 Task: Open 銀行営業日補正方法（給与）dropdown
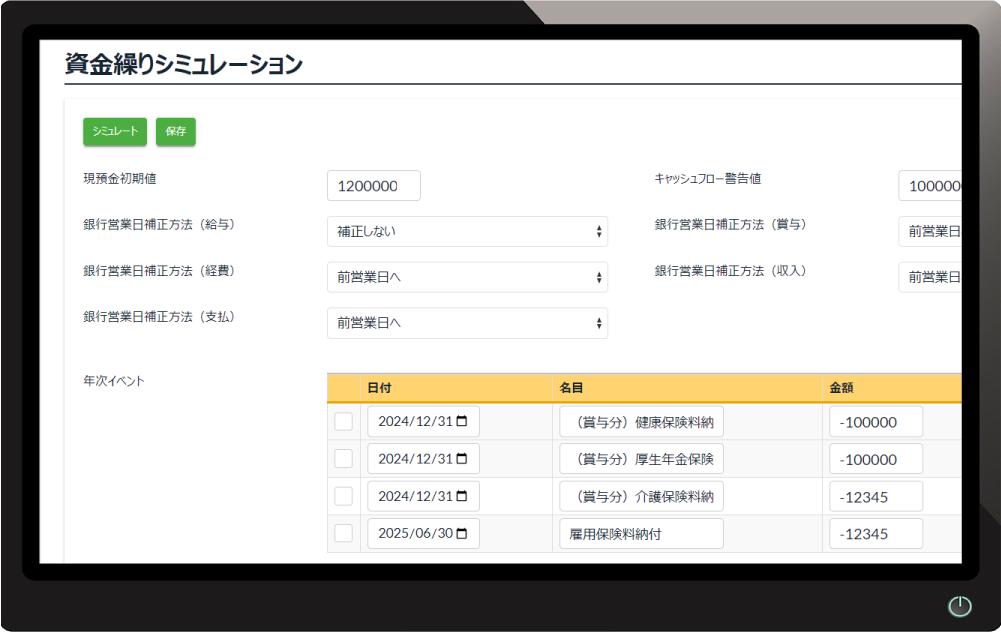point(467,232)
